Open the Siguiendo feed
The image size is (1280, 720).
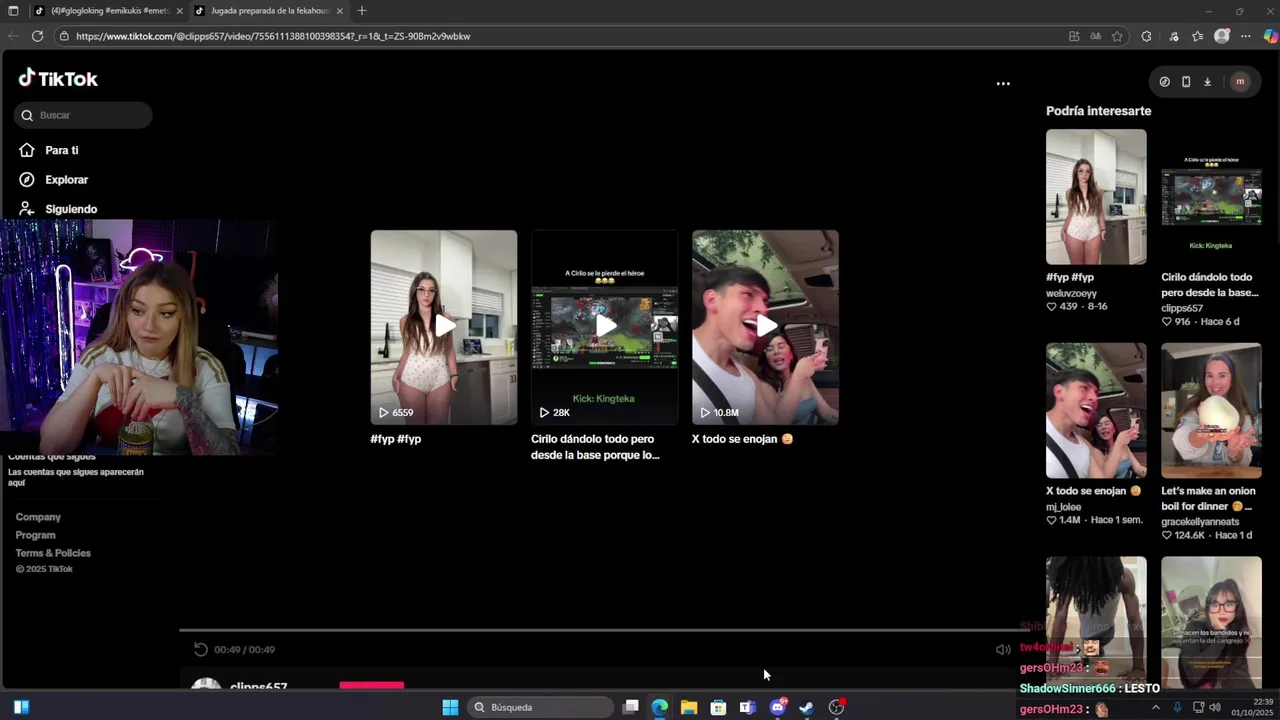(x=58, y=209)
